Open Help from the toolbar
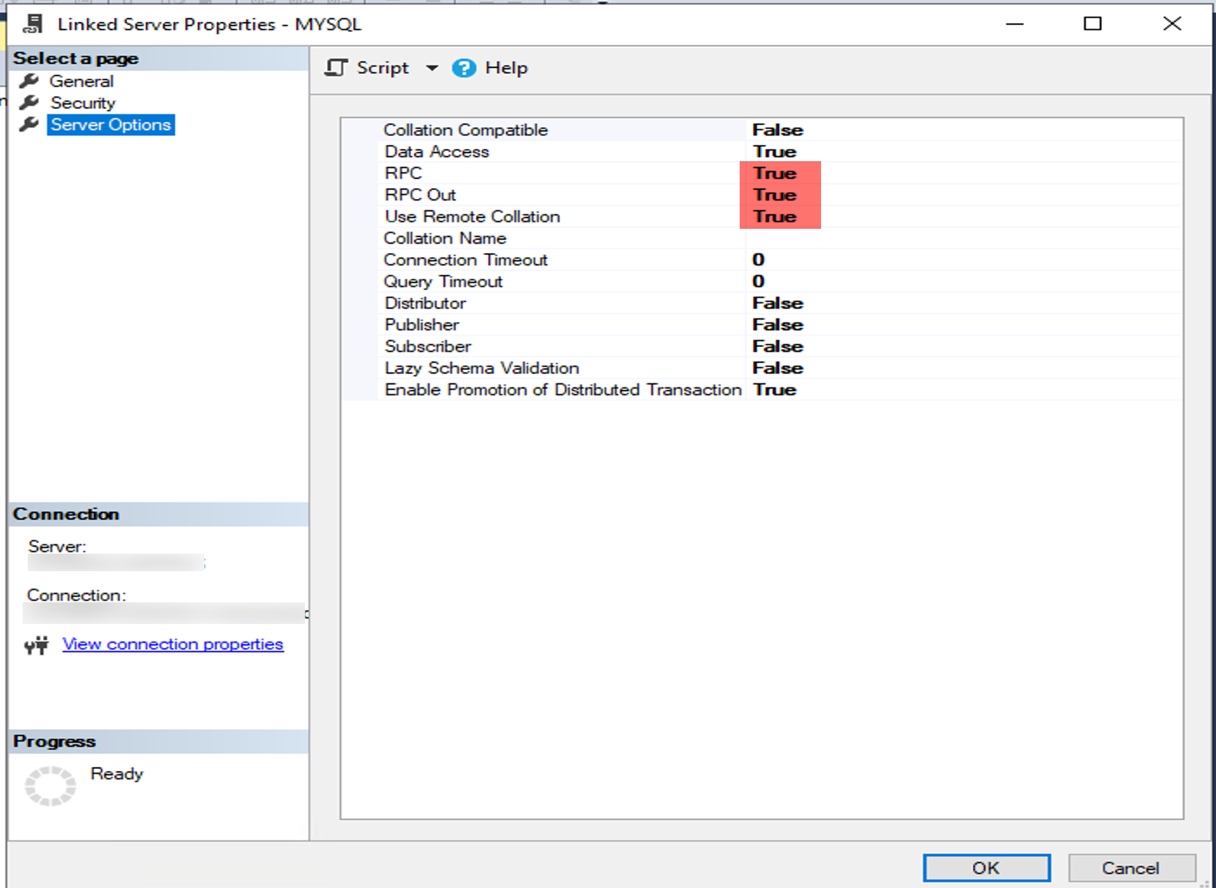 point(490,68)
